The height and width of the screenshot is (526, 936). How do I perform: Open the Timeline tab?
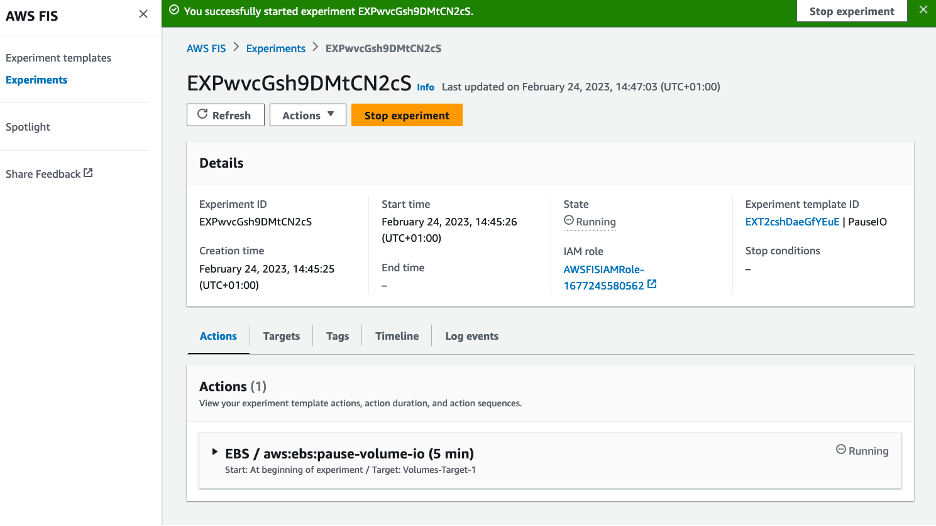[397, 336]
